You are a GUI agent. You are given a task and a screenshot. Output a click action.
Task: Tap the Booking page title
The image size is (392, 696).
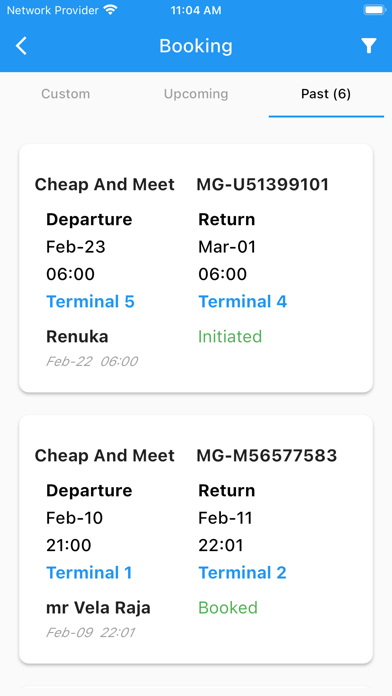pos(196,46)
